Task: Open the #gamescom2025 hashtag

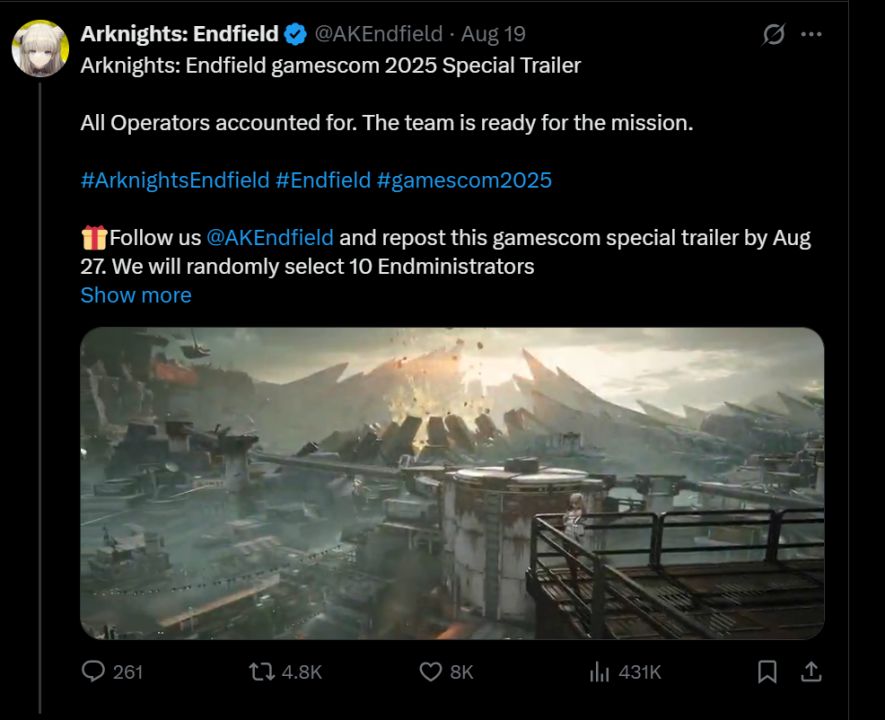Action: click(x=464, y=180)
